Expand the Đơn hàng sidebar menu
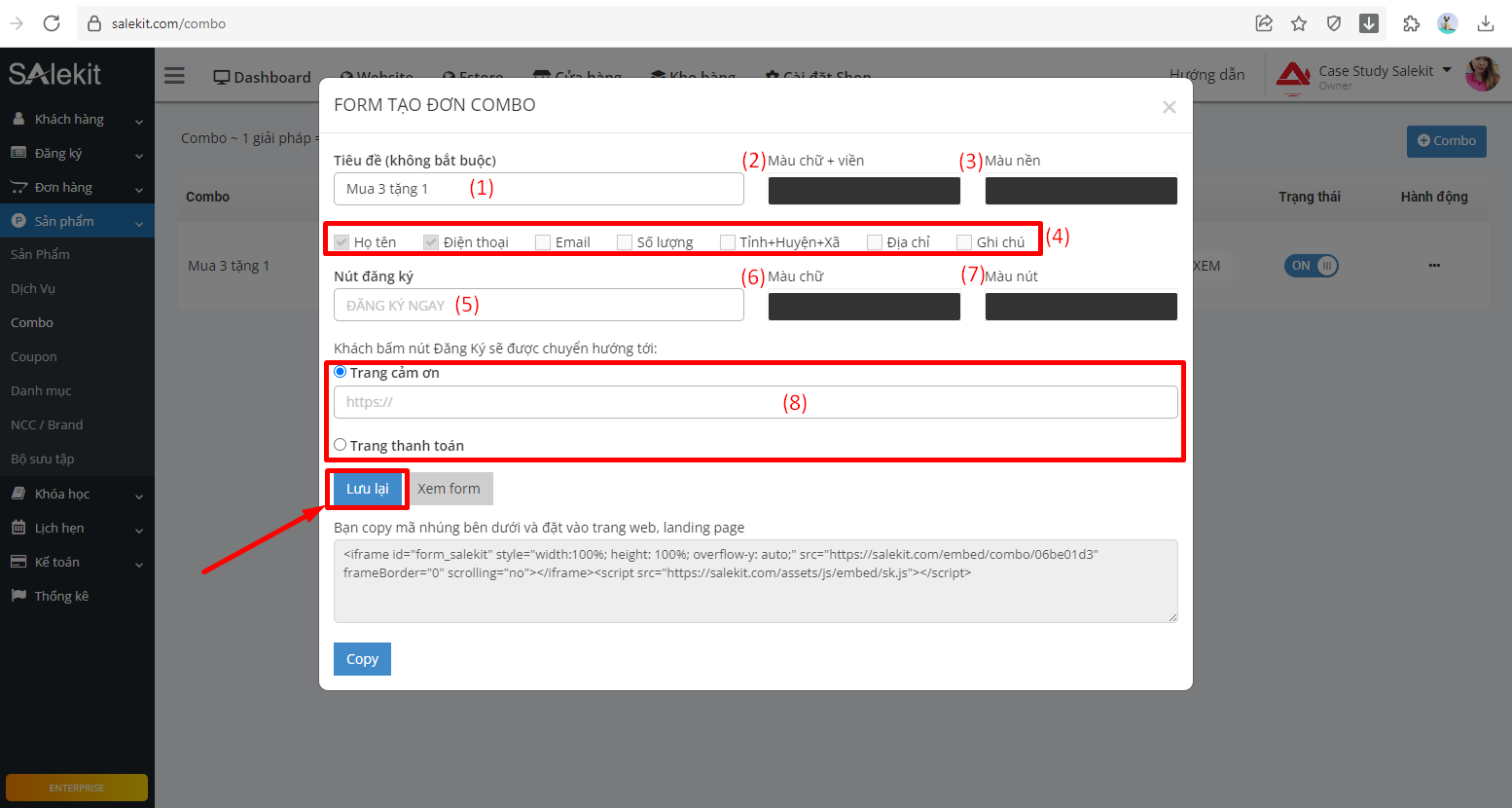 point(139,189)
